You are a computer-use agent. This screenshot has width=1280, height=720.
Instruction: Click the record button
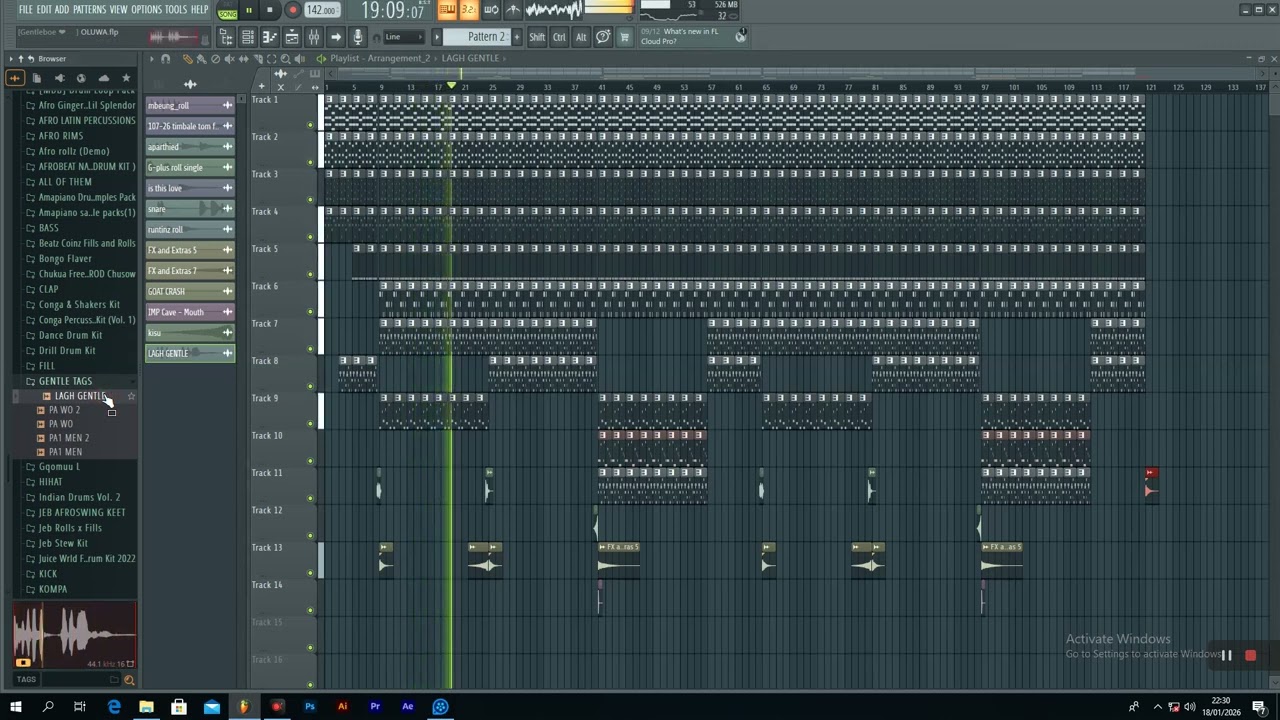293,10
